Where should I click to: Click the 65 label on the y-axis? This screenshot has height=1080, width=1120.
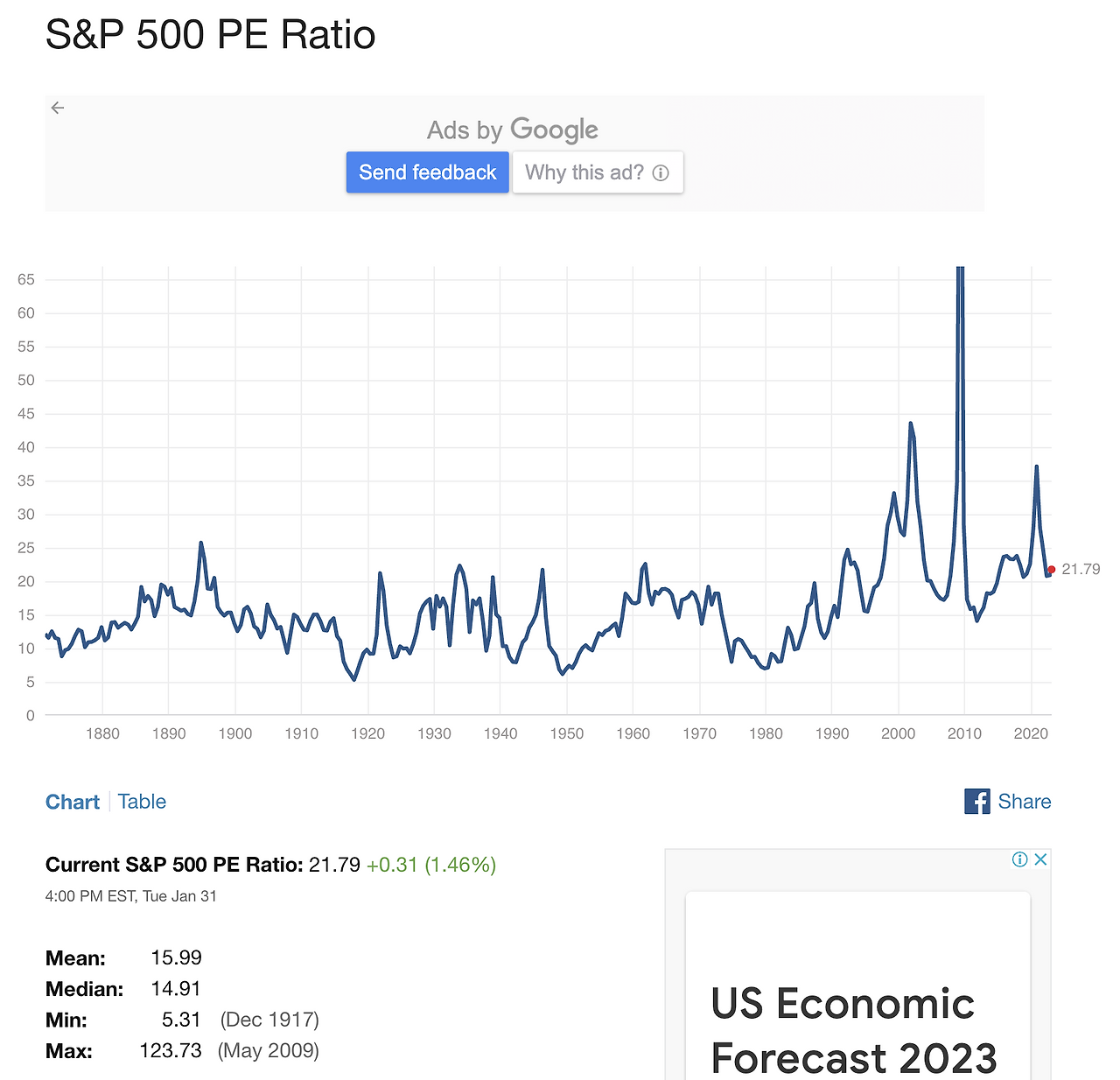click(26, 280)
